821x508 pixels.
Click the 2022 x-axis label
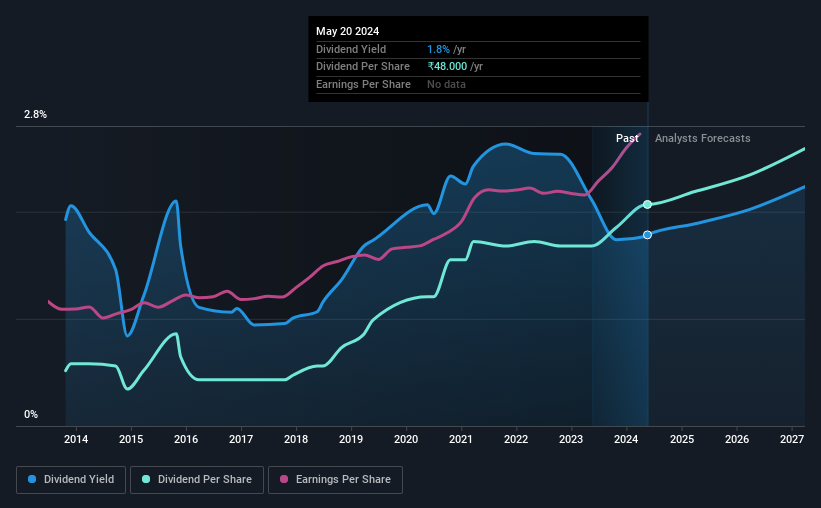[516, 439]
